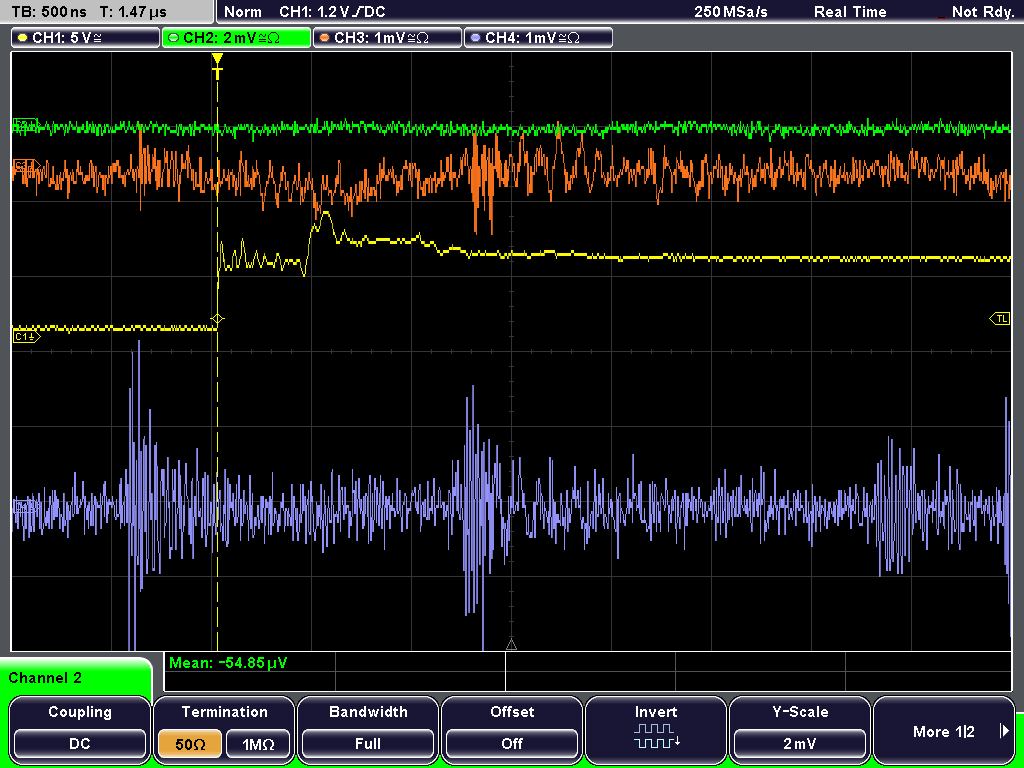The height and width of the screenshot is (768, 1024).
Task: Click the Norm trigger mode label
Action: click(243, 12)
